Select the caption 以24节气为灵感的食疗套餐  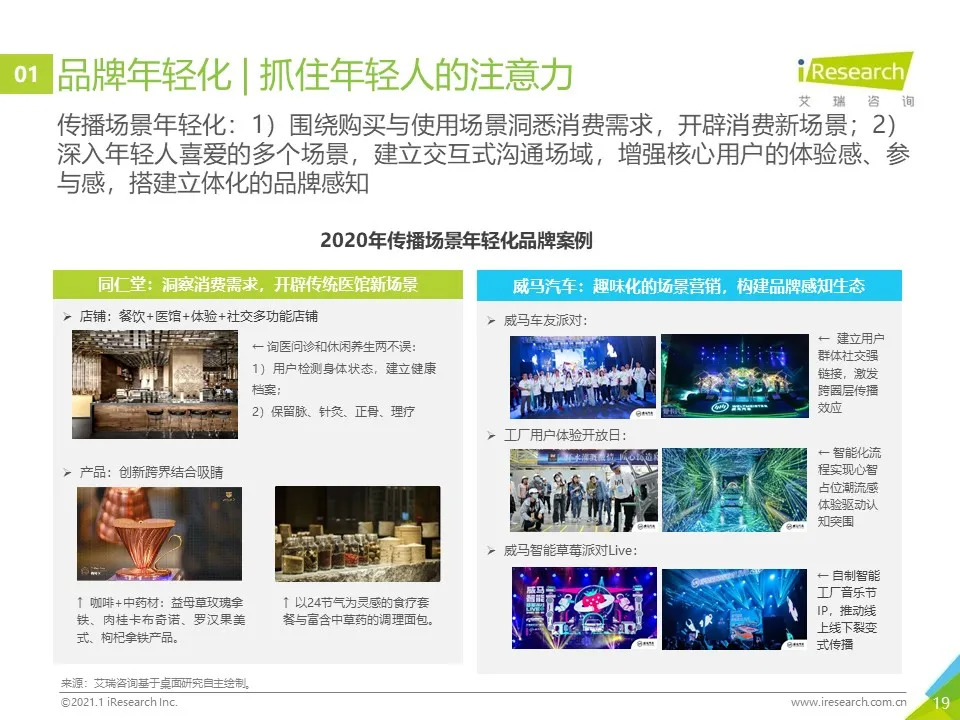pyautogui.click(x=359, y=611)
